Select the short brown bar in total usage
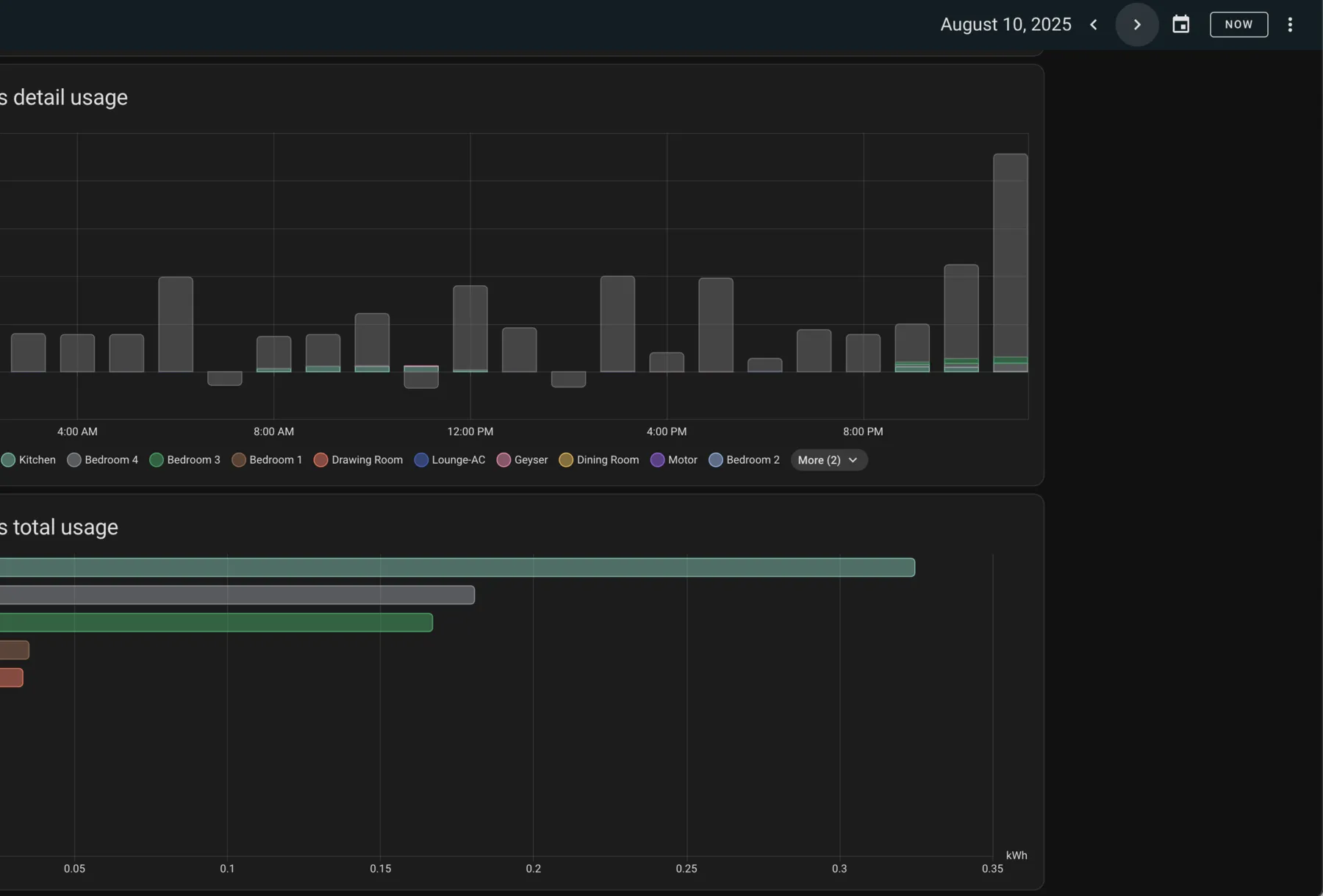This screenshot has width=1323, height=896. [15, 650]
